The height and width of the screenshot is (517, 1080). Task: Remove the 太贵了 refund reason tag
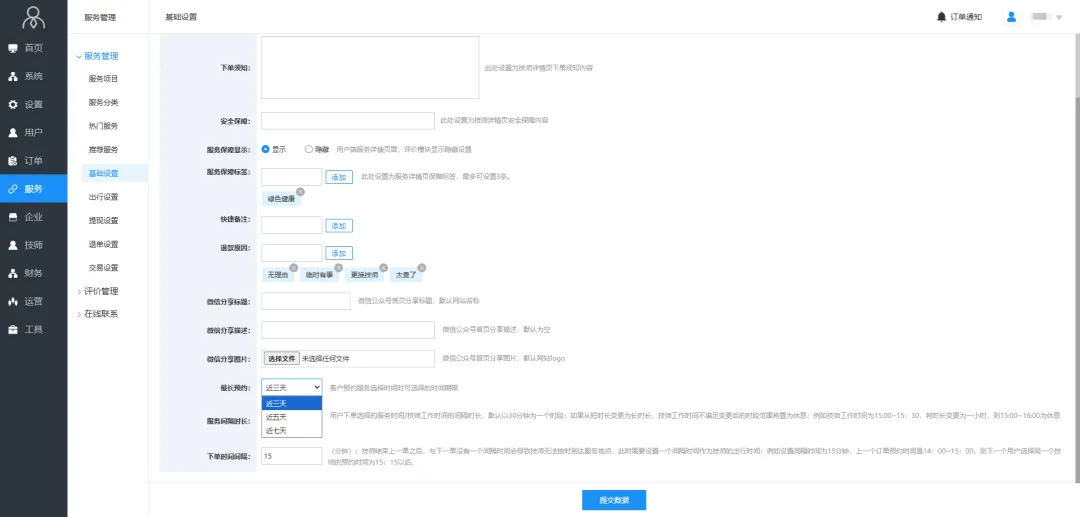click(x=421, y=267)
